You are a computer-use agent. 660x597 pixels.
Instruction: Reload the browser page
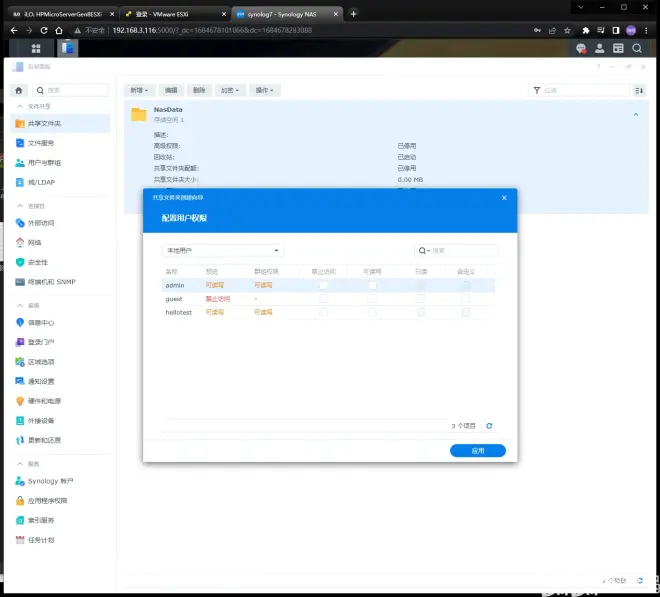44,30
